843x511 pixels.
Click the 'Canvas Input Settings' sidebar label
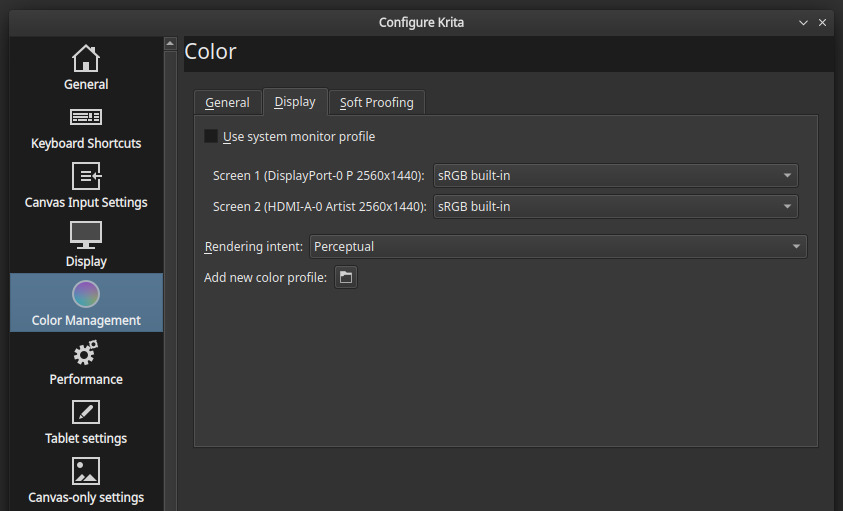[86, 202]
